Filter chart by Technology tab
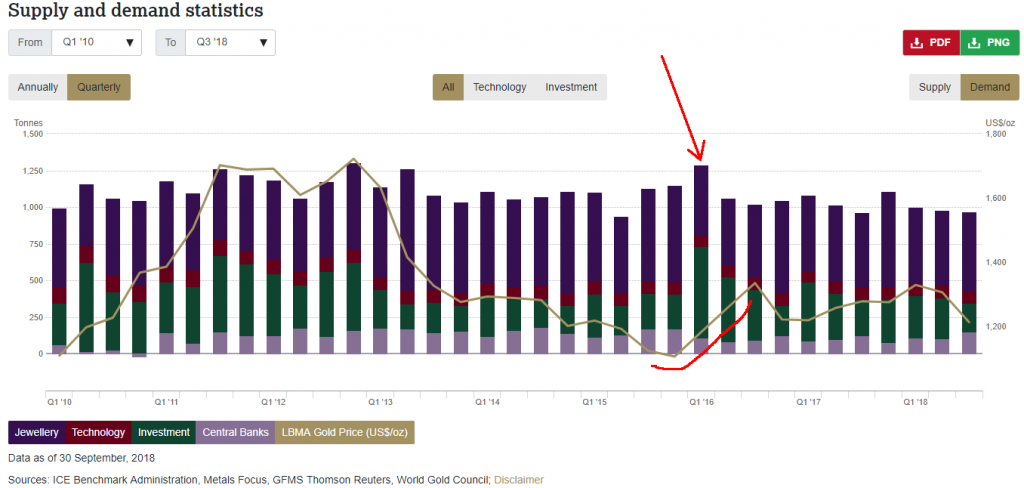The width and height of the screenshot is (1024, 488). point(499,87)
